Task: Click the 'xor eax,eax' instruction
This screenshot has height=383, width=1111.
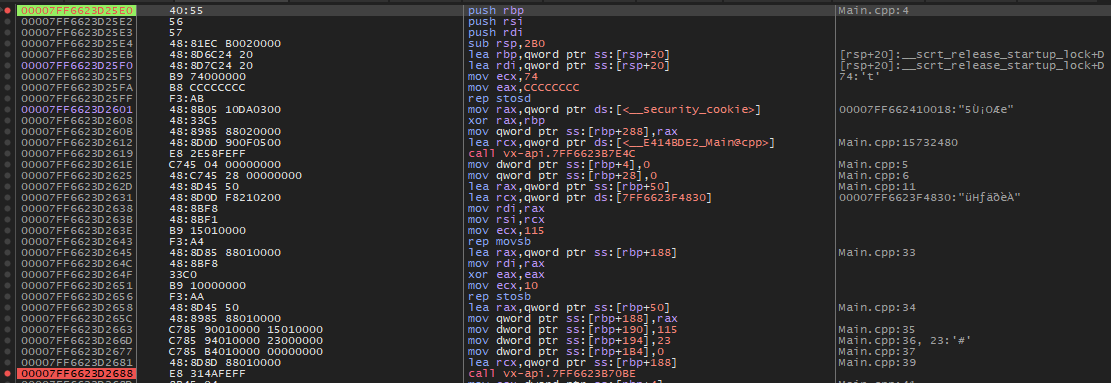Action: point(504,274)
